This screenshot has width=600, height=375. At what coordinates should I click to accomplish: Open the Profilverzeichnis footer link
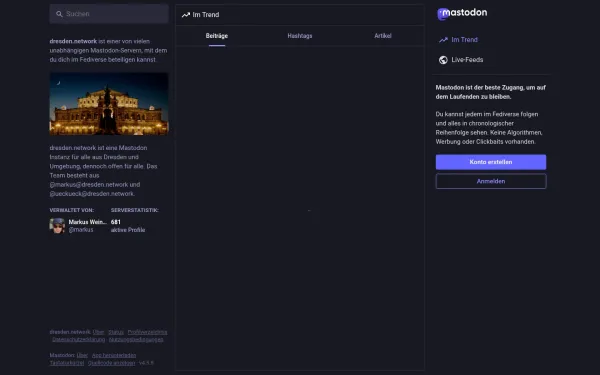[147, 332]
